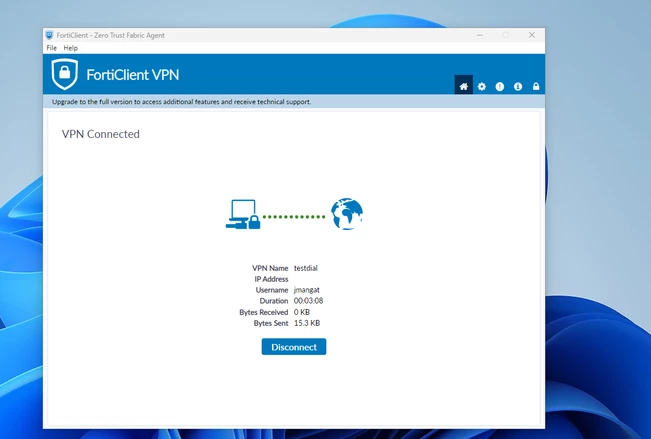Click the Bytes Sent label

click(x=271, y=323)
